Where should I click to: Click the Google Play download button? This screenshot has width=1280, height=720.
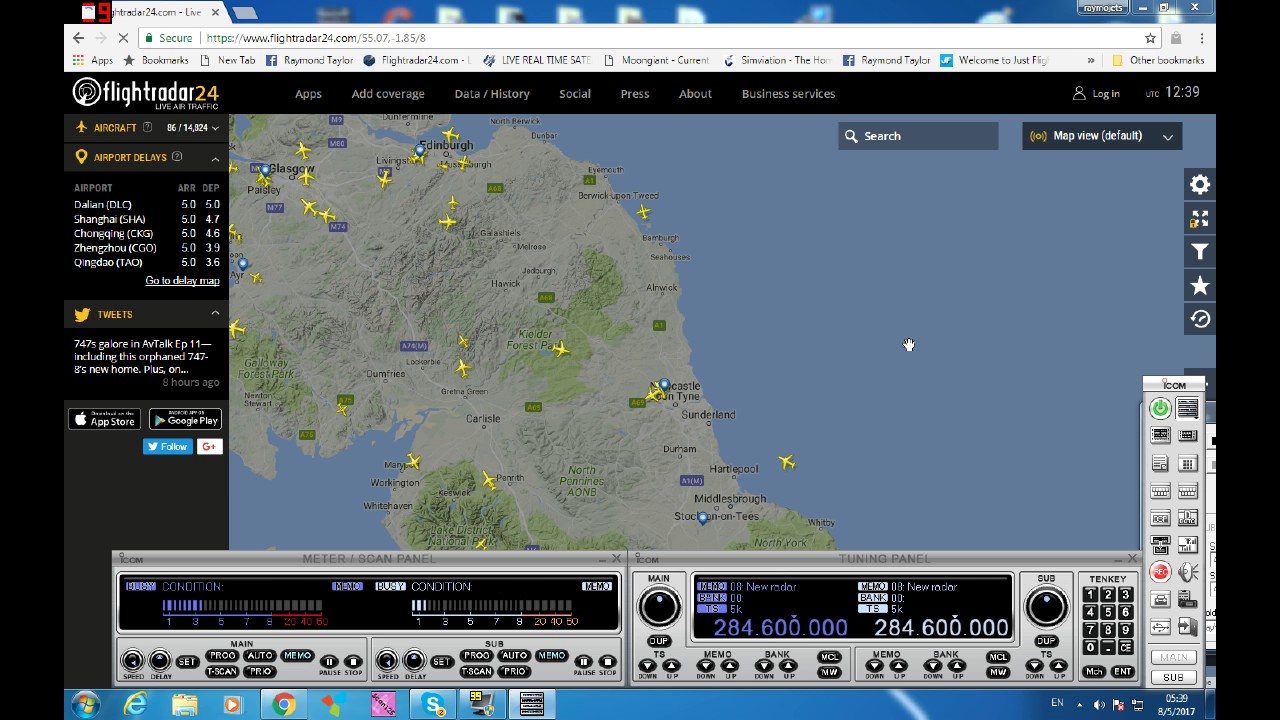coord(185,419)
